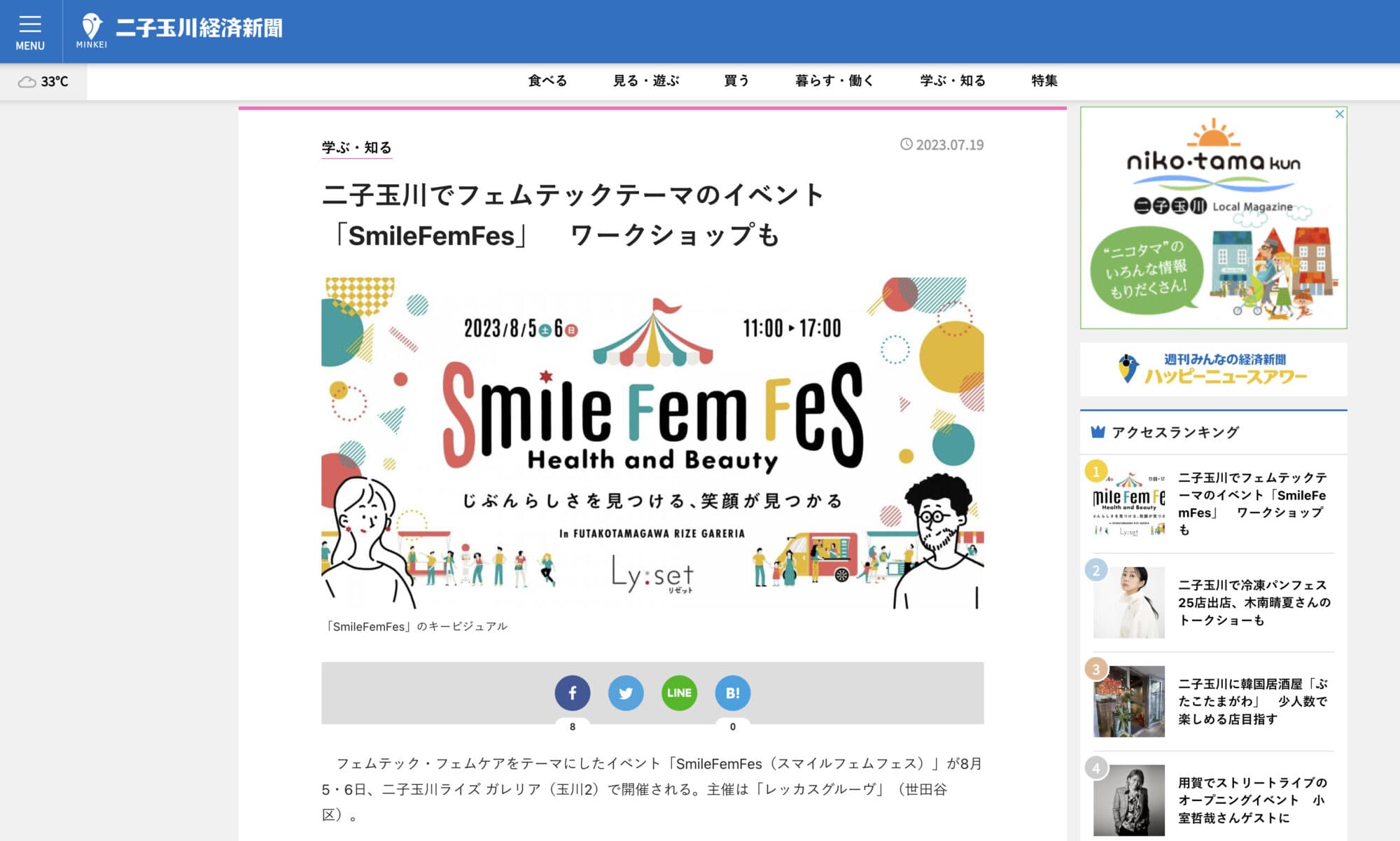Click the crown icon by アクセスランキング
1400x841 pixels.
point(1098,432)
